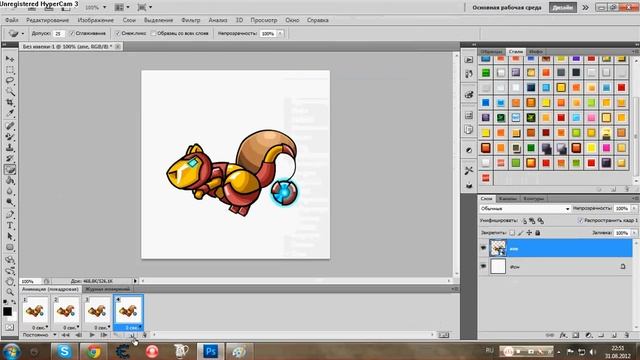Screen dimensions: 640x360
Task: Go to next animation frame
Action: pyautogui.click(x=104, y=335)
